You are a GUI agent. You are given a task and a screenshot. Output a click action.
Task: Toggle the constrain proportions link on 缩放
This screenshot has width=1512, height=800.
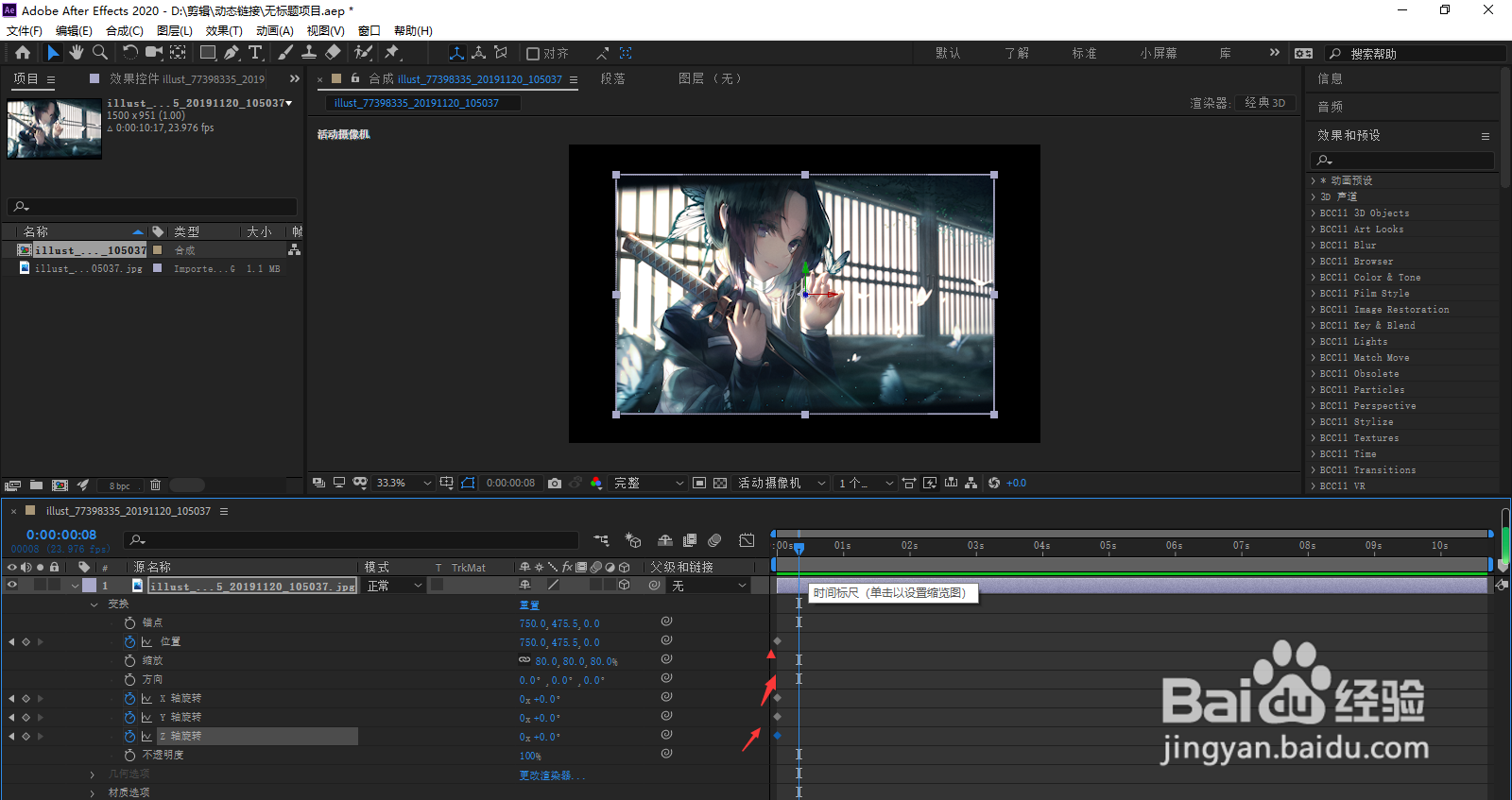tap(524, 660)
